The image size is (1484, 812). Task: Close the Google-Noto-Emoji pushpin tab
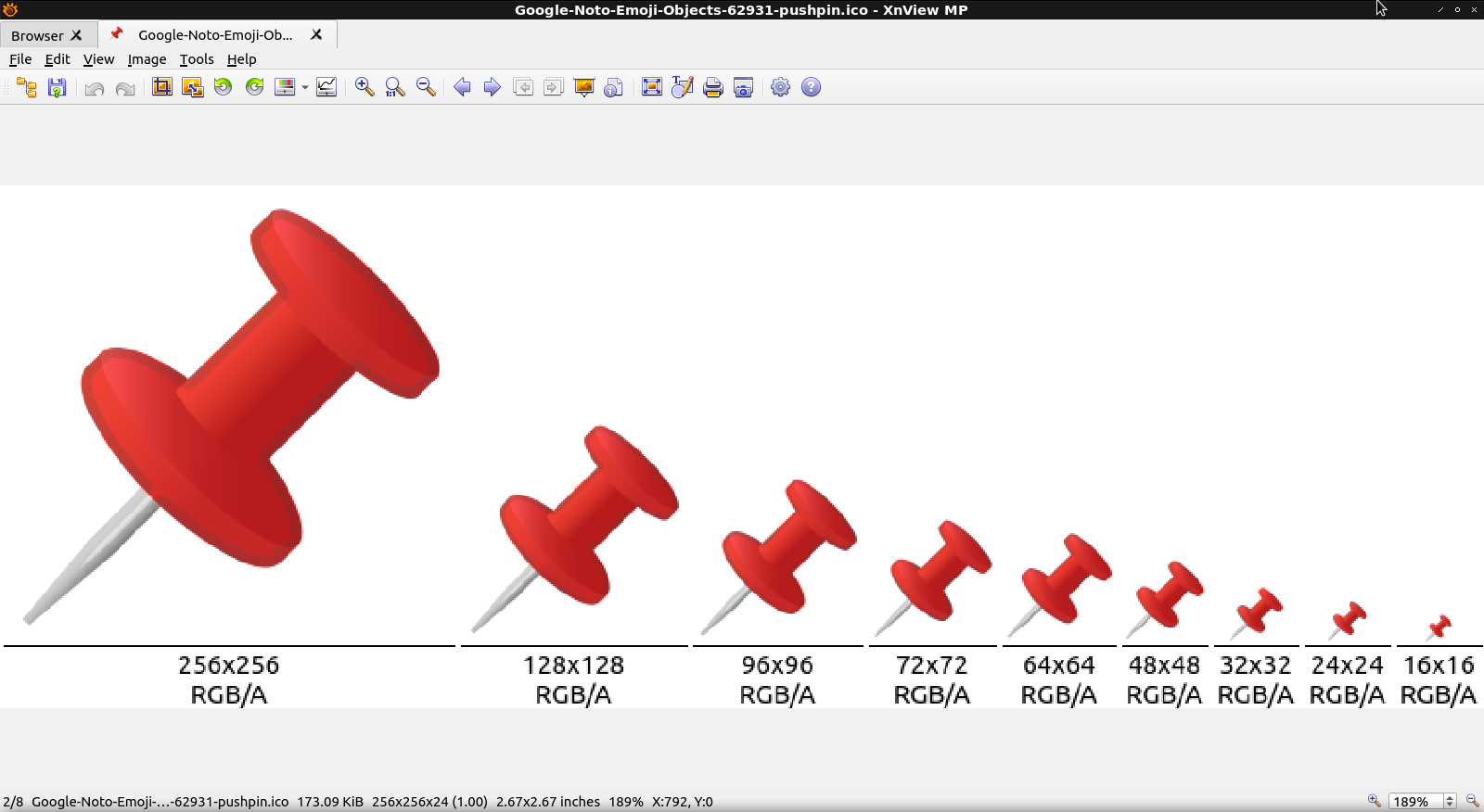point(316,34)
